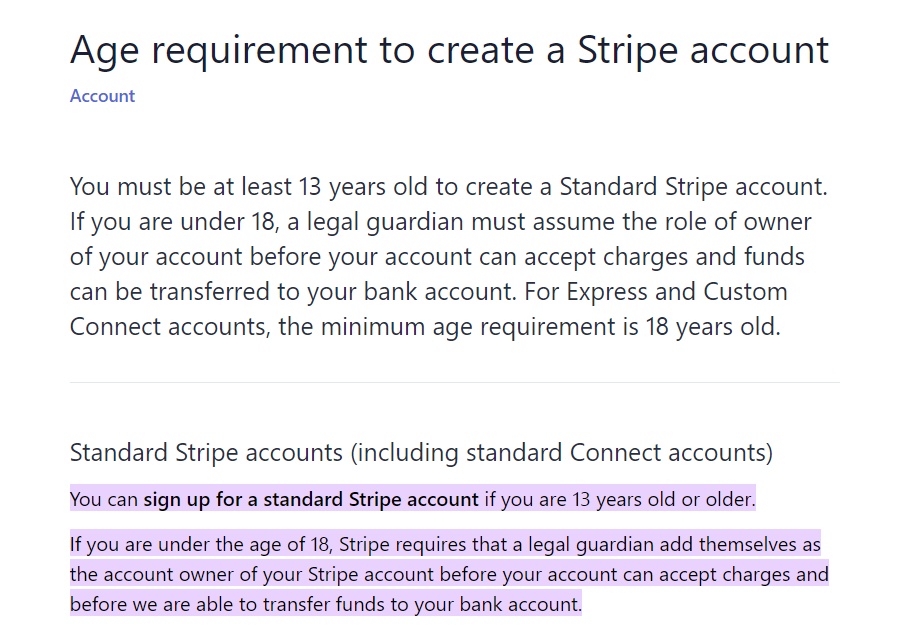917x636 pixels.
Task: Click the highlighted paragraph about legal guardian requirement
Action: [x=449, y=574]
